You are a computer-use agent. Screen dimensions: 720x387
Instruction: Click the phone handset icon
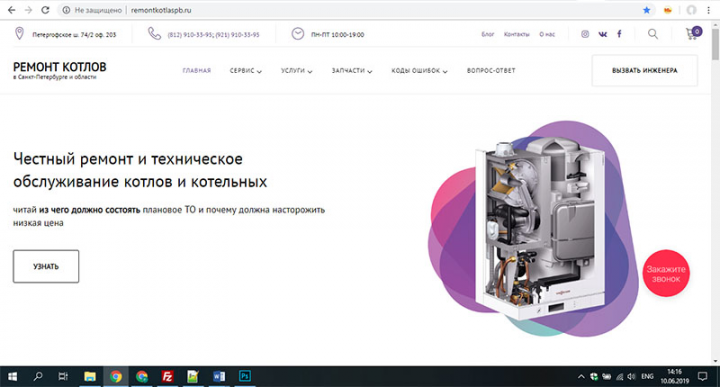(154, 34)
